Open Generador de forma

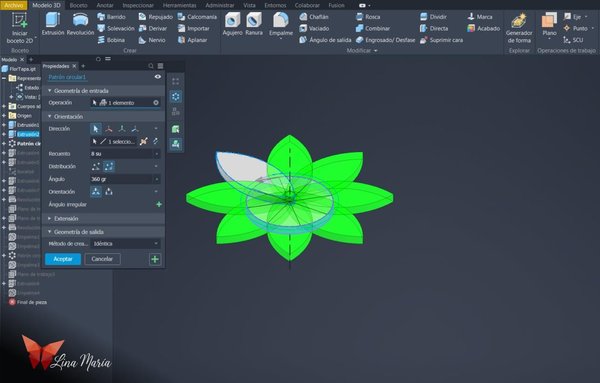click(x=518, y=28)
